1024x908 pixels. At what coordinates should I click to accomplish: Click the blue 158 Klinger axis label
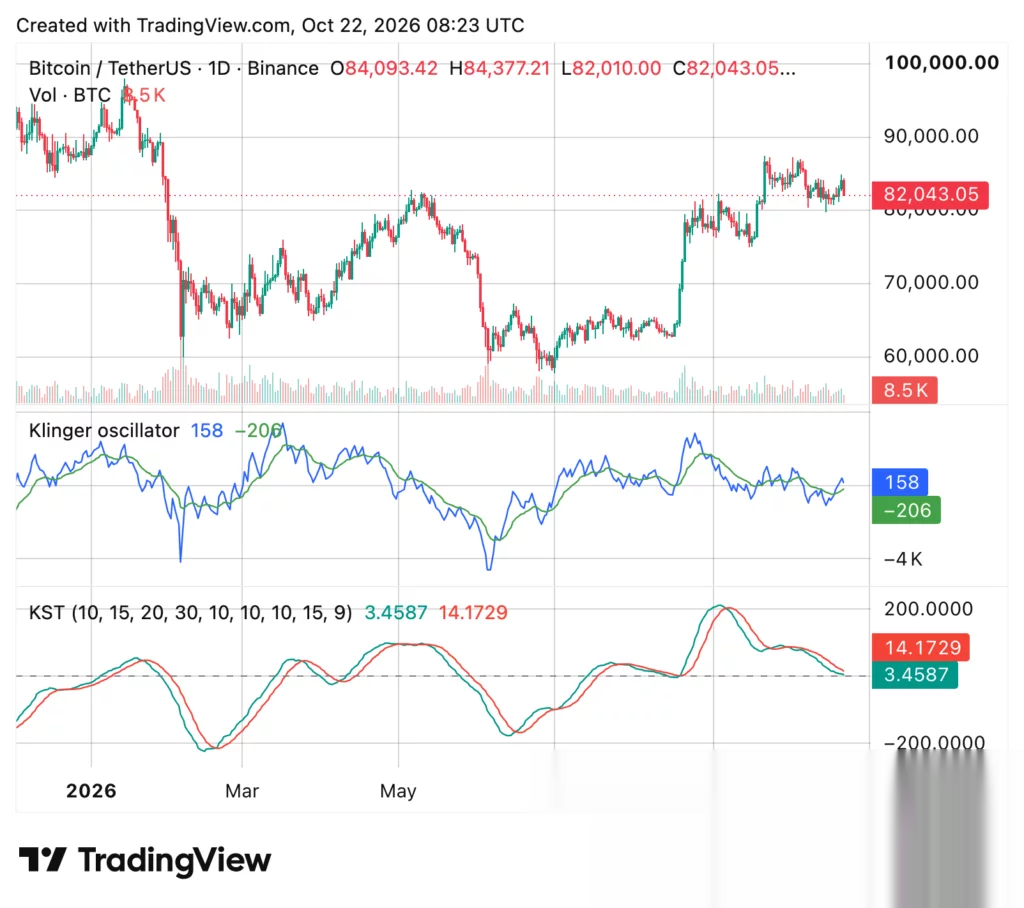coord(901,482)
